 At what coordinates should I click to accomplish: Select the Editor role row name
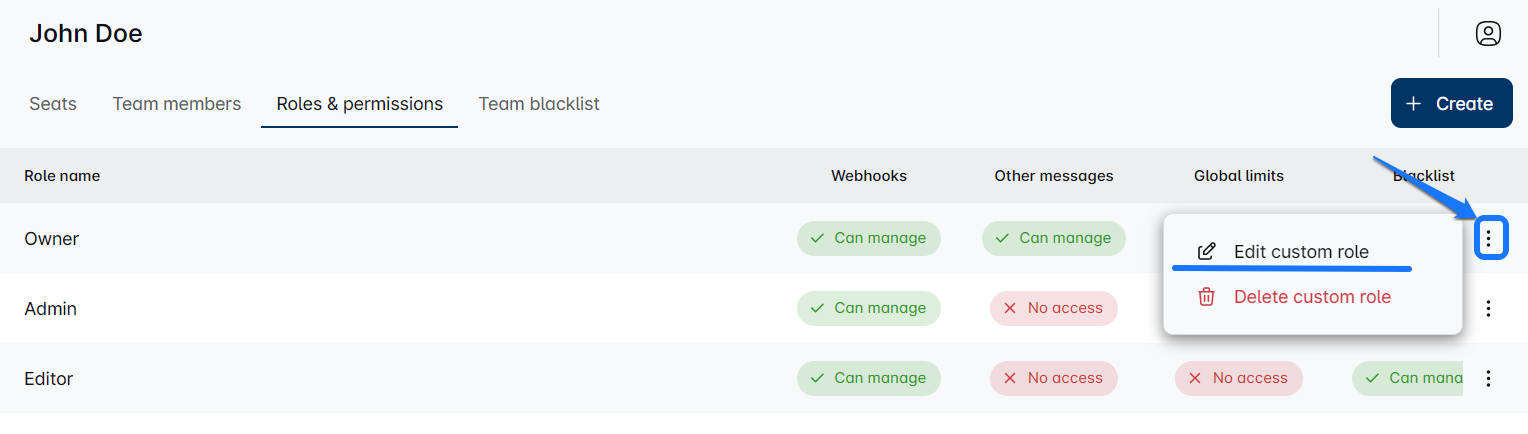click(49, 379)
